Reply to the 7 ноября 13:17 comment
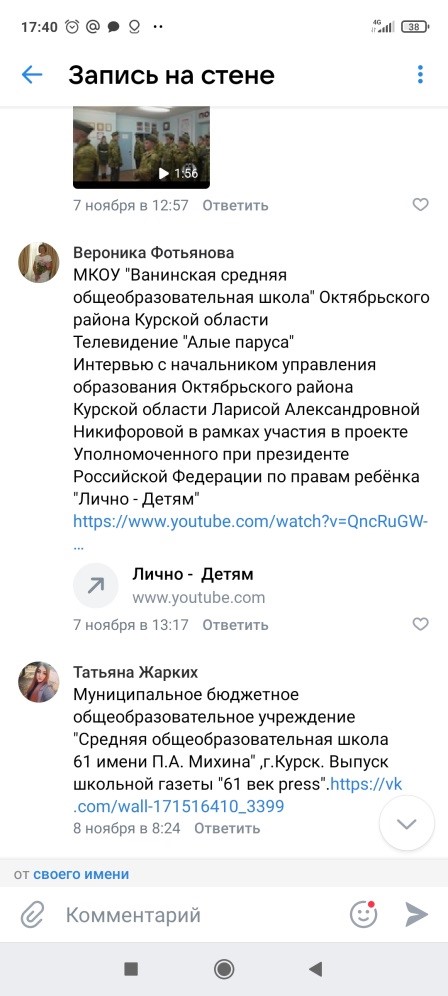 pyautogui.click(x=235, y=624)
